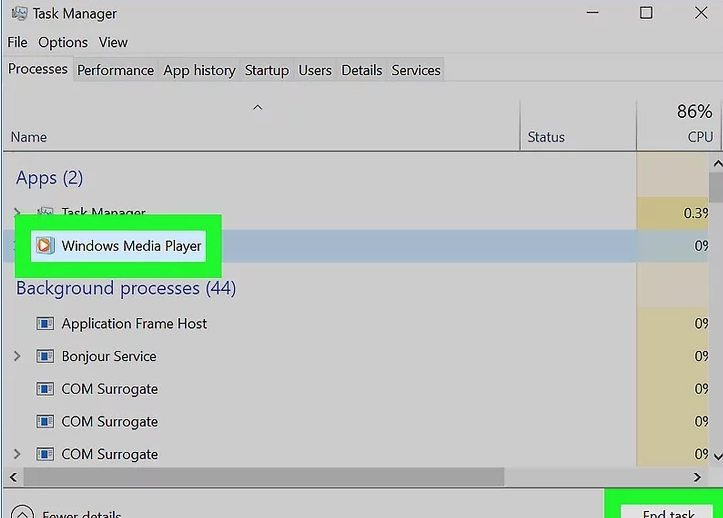This screenshot has height=518, width=723.
Task: Switch to the Details tab
Action: pyautogui.click(x=362, y=70)
